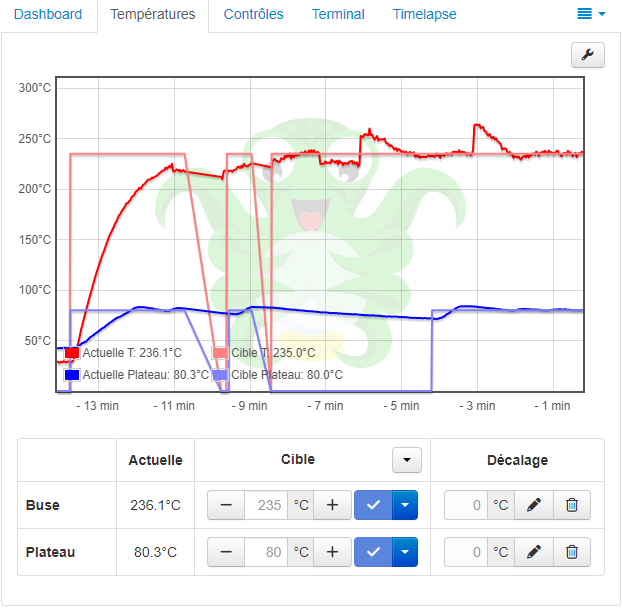Open the Contrôles tab
The height and width of the screenshot is (608, 623).
pos(253,14)
